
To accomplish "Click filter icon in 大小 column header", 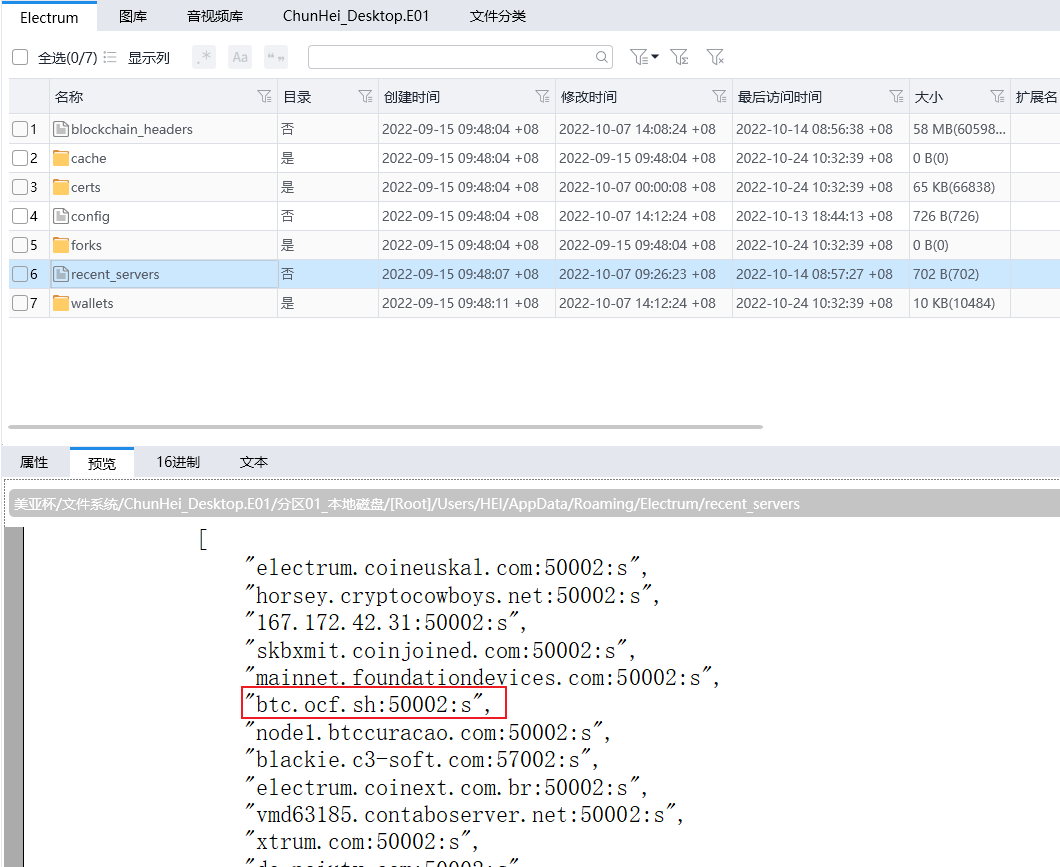I will 997,97.
